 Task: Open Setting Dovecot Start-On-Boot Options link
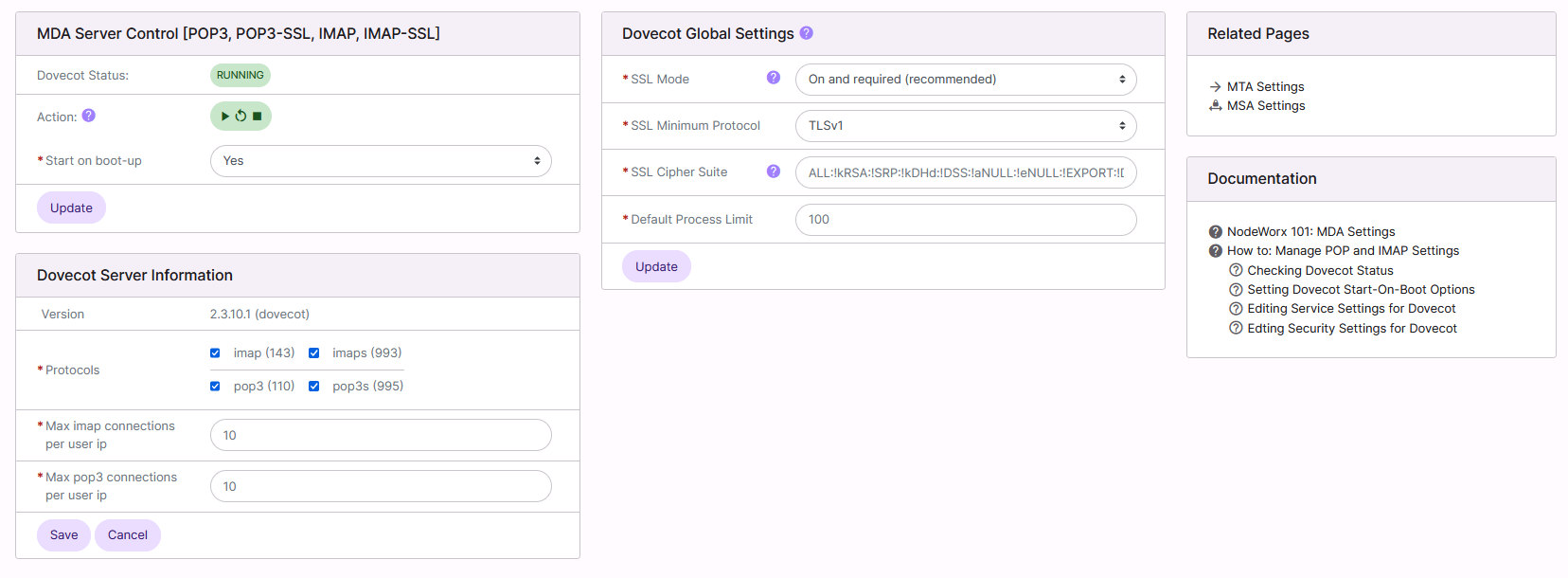pos(1361,290)
